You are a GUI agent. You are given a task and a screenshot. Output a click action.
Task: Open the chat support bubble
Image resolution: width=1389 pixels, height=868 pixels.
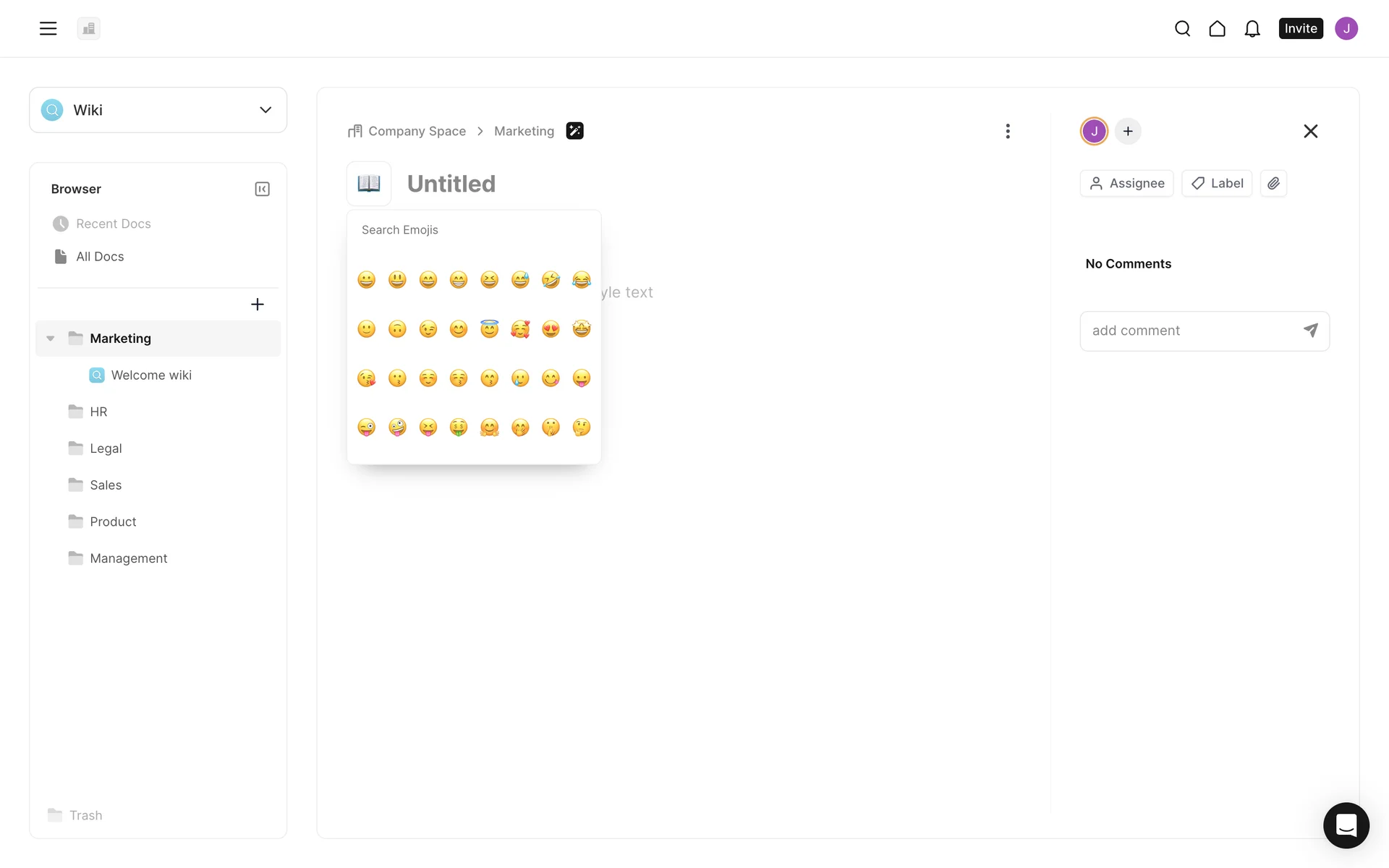click(1346, 825)
